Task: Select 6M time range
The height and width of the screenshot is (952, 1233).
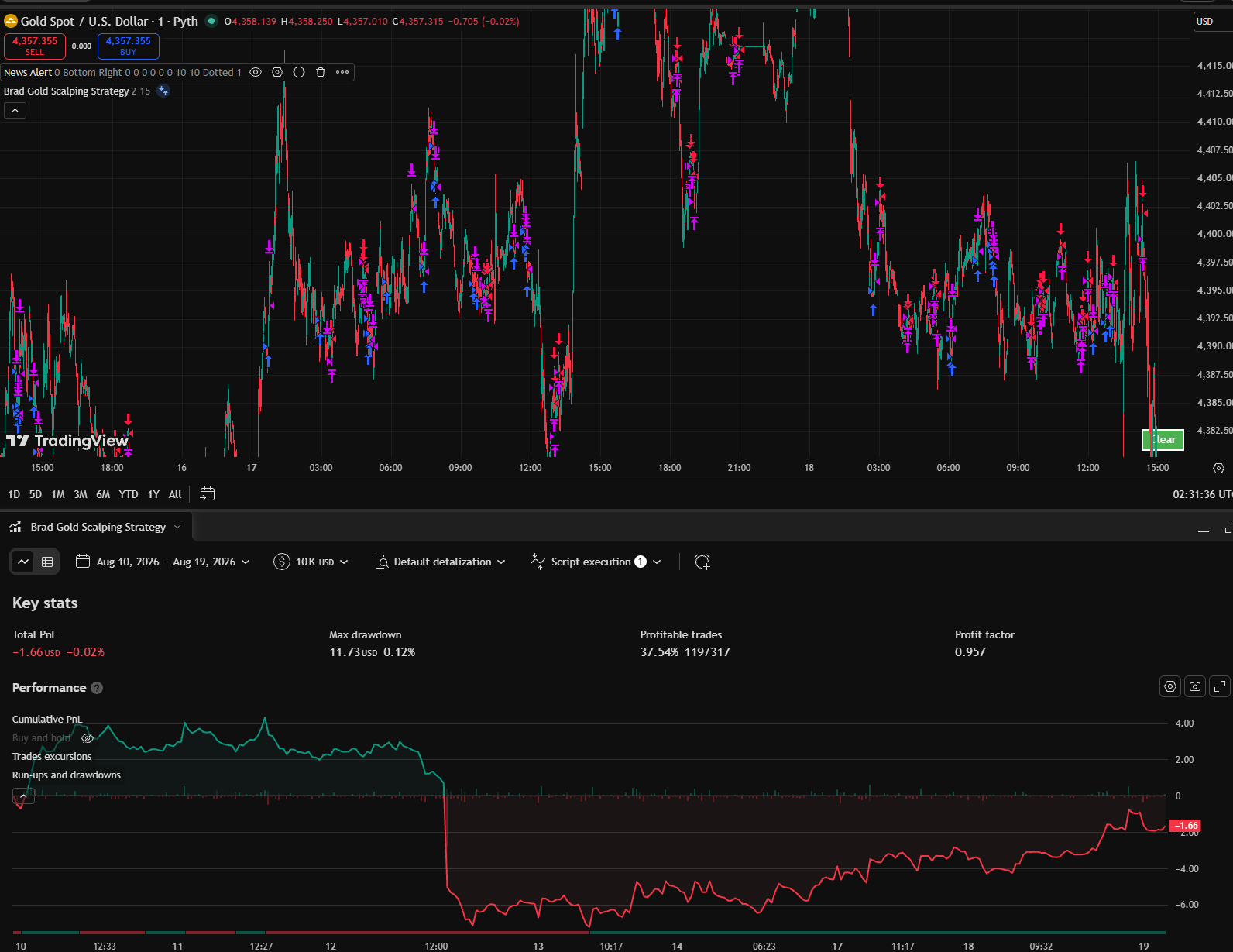Action: [103, 494]
